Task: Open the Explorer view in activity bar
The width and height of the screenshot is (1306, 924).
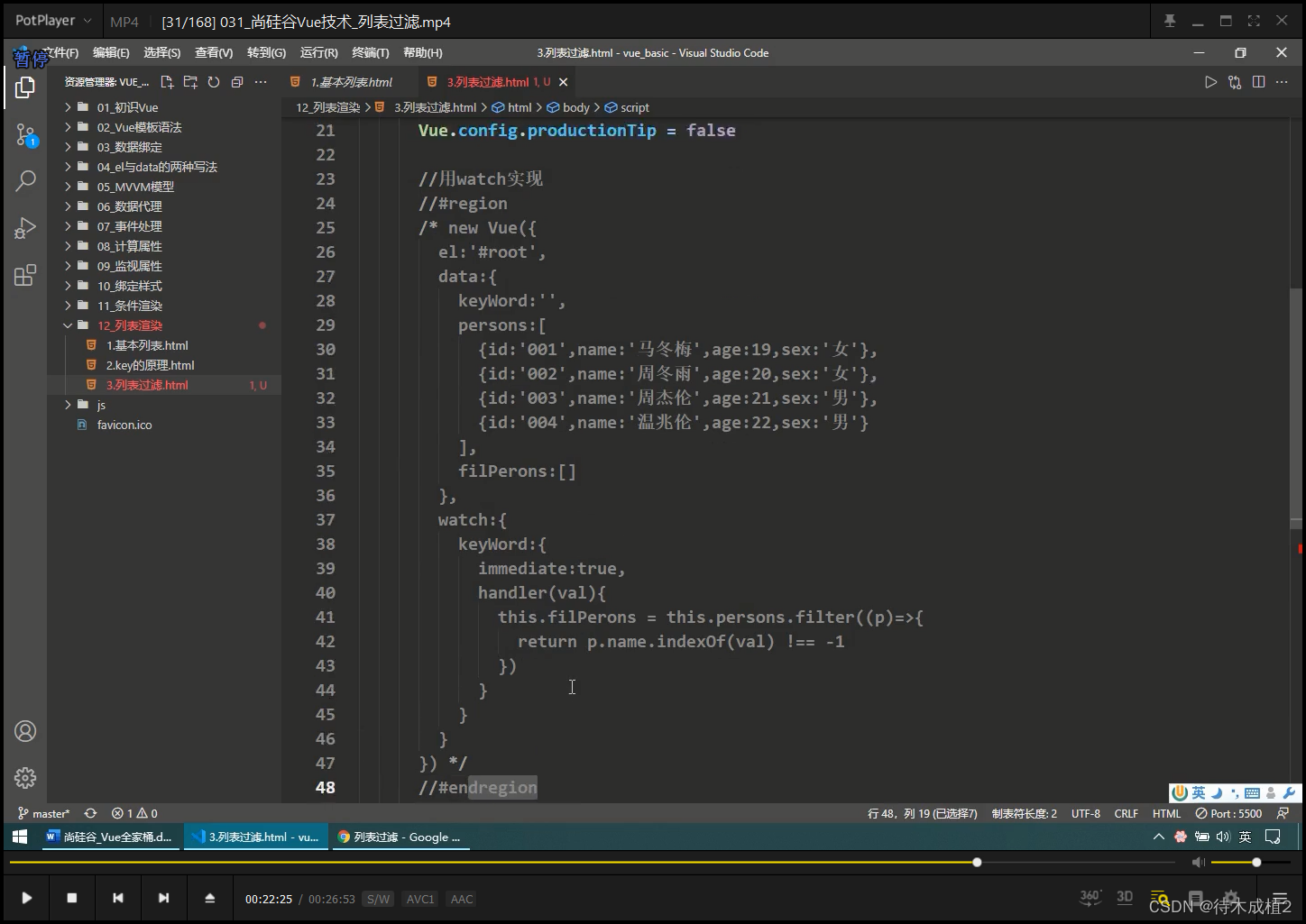Action: point(25,87)
